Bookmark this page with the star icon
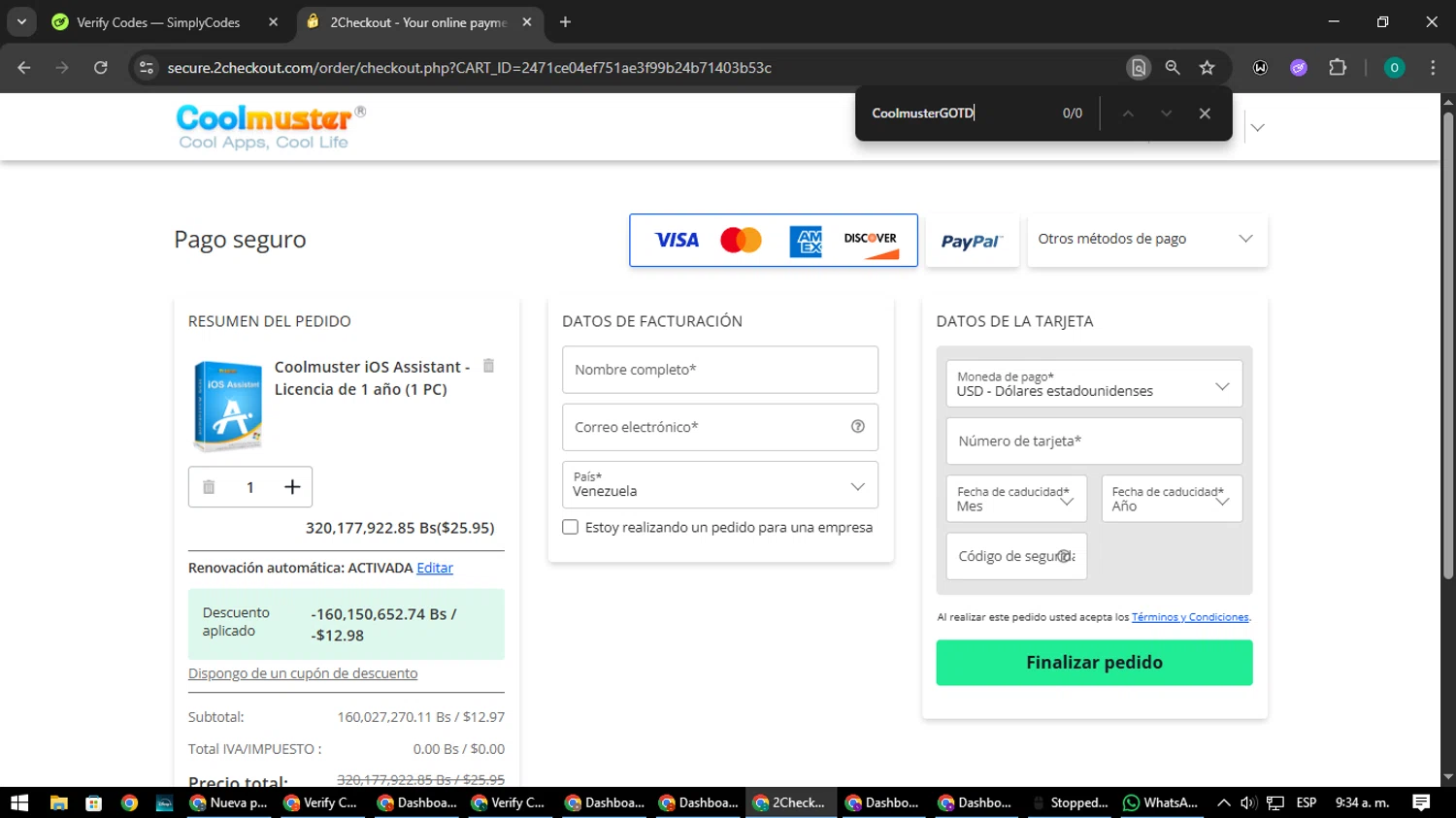1456x818 pixels. (x=1207, y=68)
